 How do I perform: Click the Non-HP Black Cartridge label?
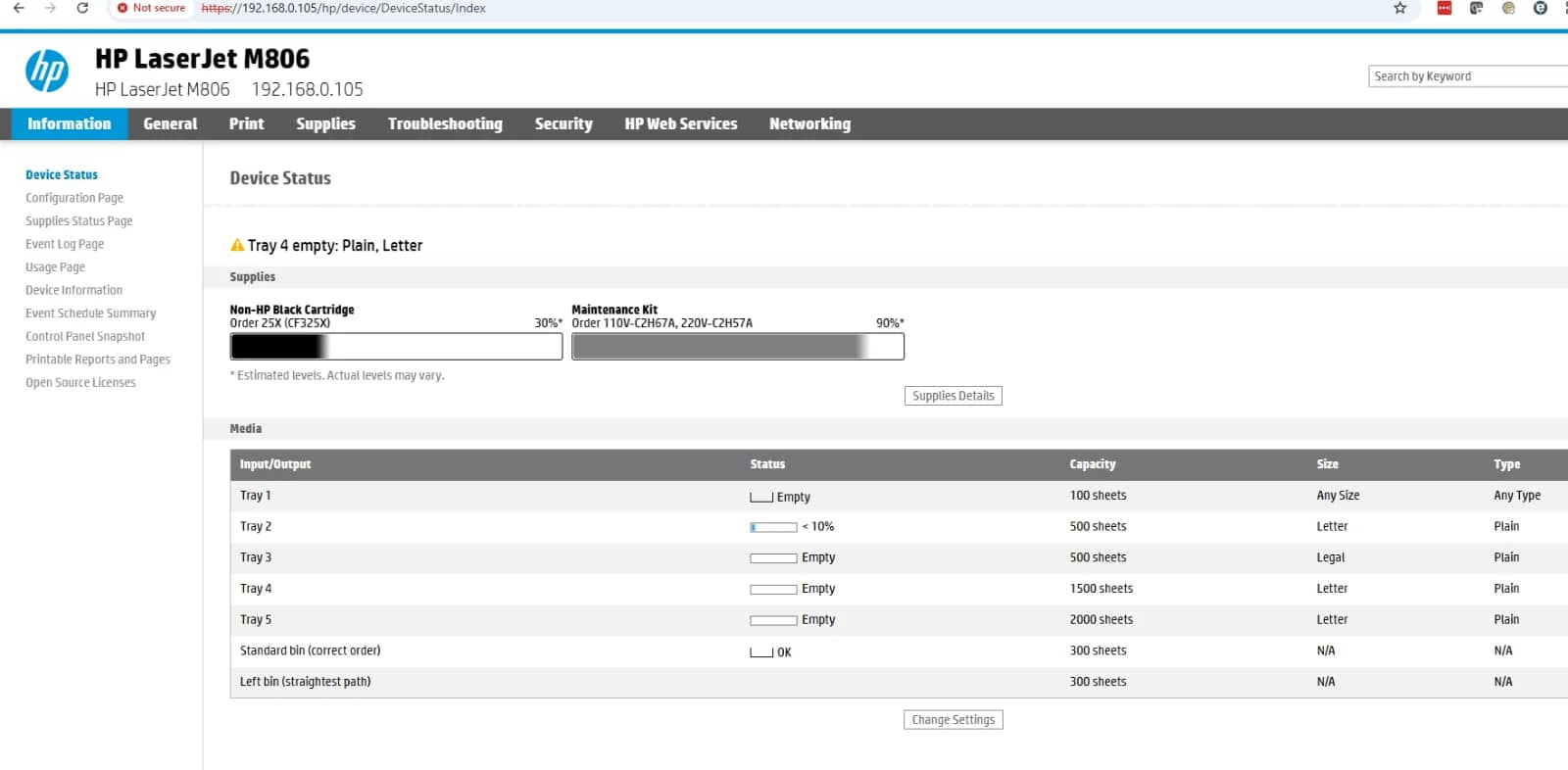[x=292, y=310]
